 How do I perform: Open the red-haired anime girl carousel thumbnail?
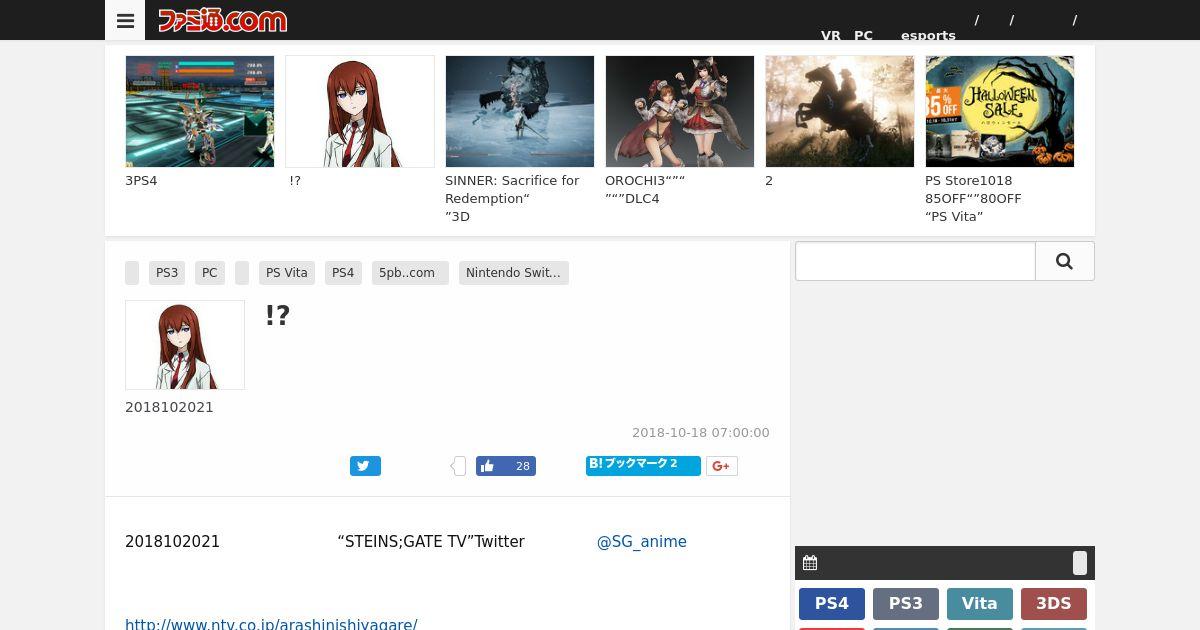(x=360, y=111)
